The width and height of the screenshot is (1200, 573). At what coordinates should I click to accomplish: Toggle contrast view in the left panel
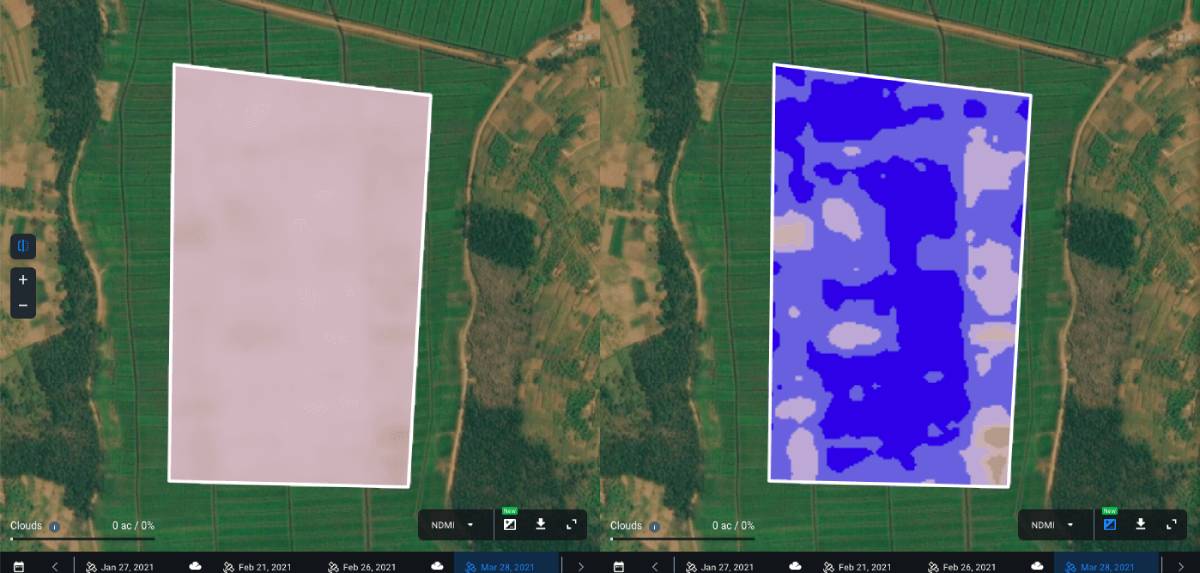click(x=510, y=524)
